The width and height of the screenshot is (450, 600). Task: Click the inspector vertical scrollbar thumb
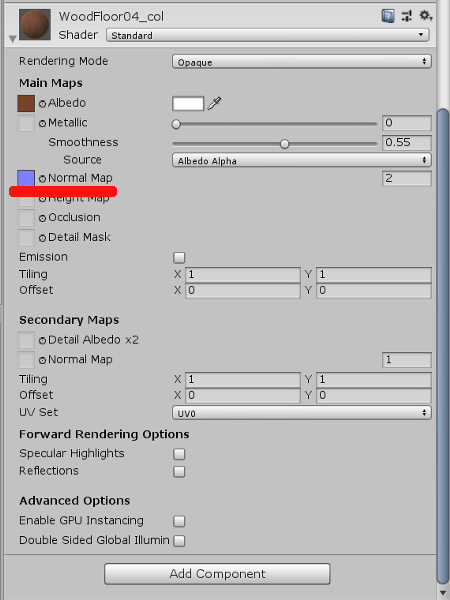(443, 347)
